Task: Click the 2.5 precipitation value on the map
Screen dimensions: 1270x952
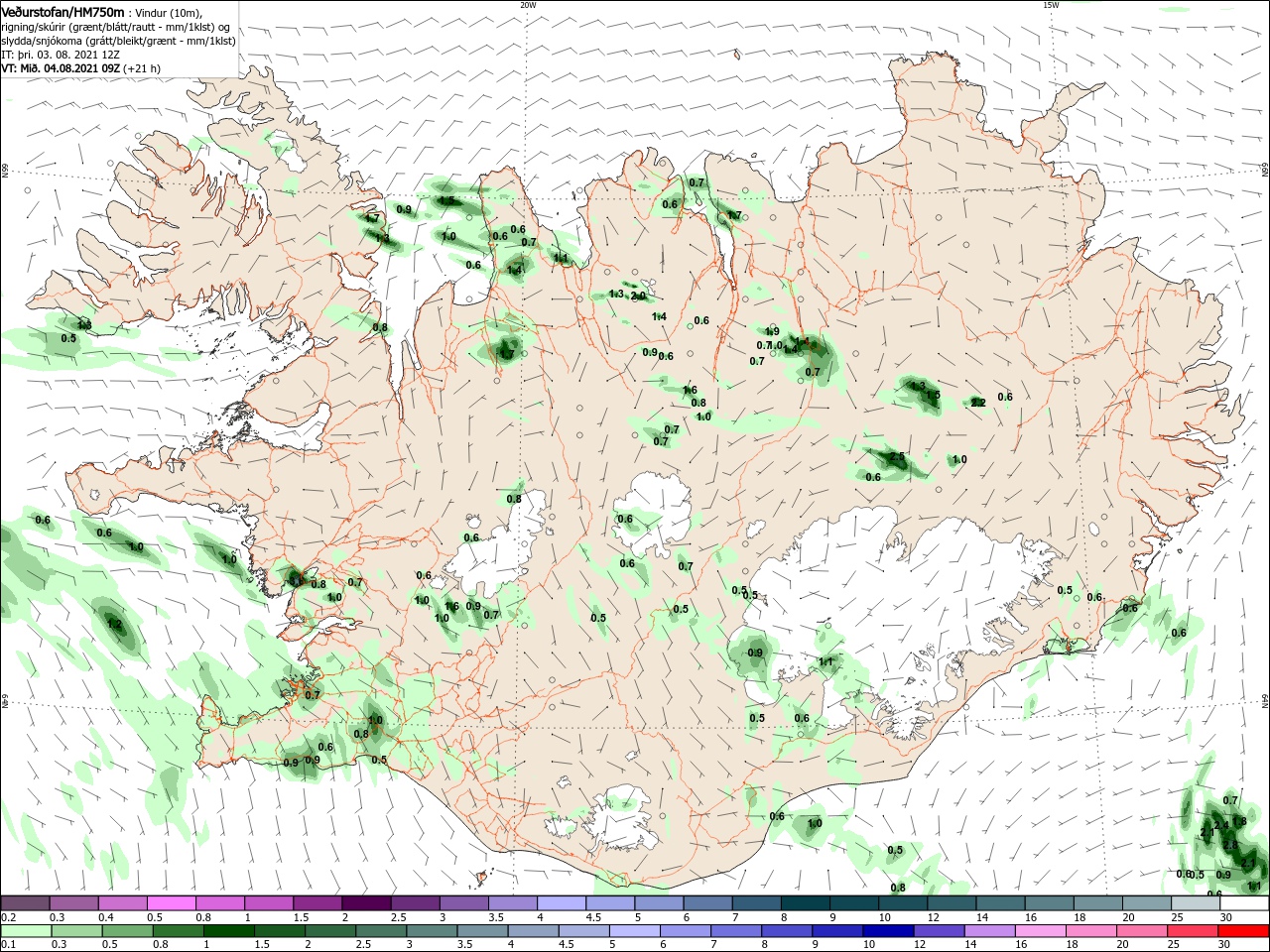Action: click(897, 457)
